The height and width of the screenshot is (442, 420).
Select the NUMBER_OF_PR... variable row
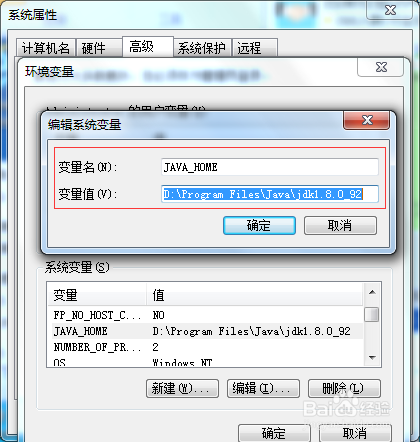205,347
